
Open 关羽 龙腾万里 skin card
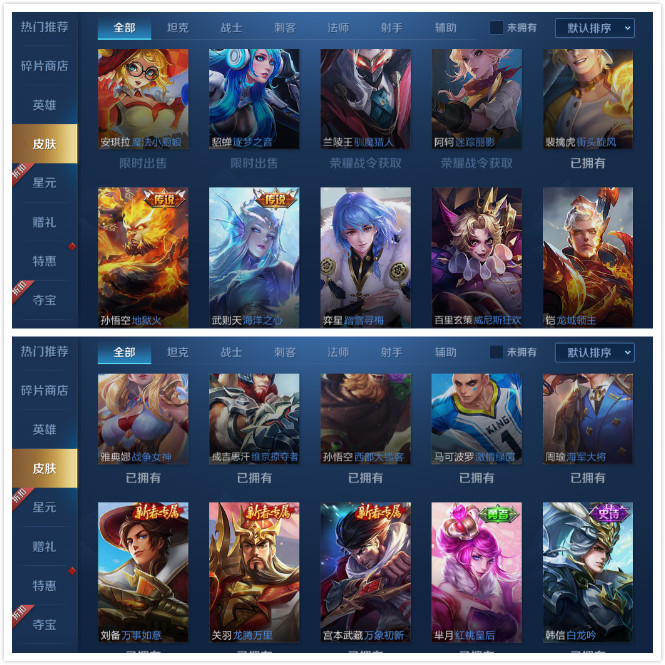pyautogui.click(x=254, y=572)
